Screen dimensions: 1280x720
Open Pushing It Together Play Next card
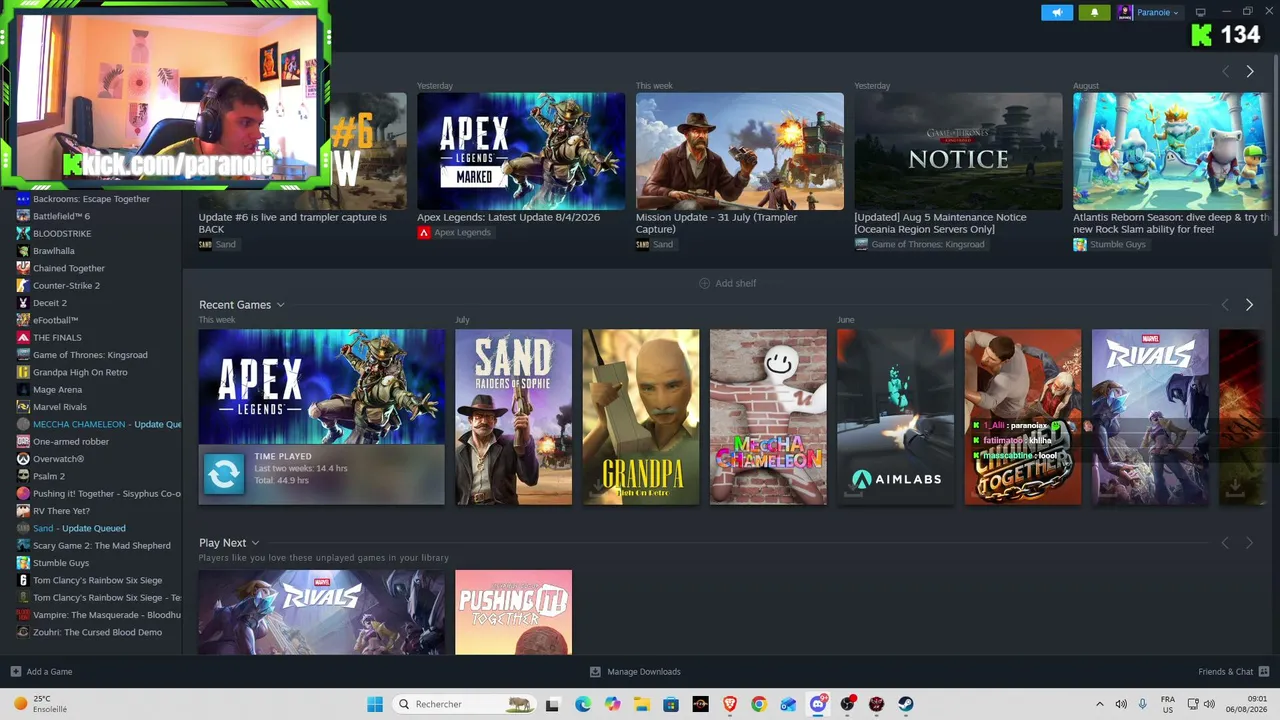(x=514, y=612)
